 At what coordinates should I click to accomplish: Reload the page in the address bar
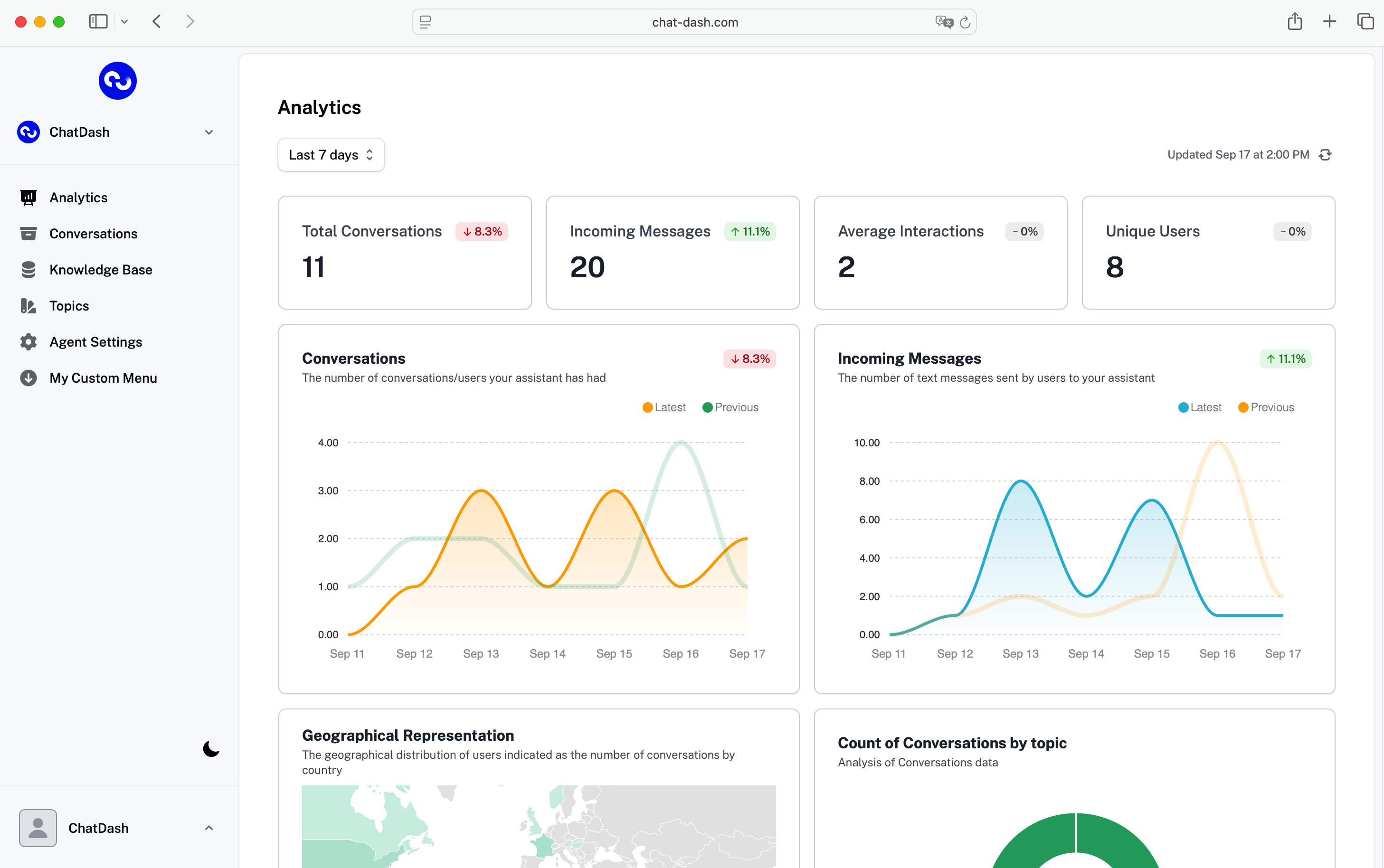pyautogui.click(x=966, y=22)
